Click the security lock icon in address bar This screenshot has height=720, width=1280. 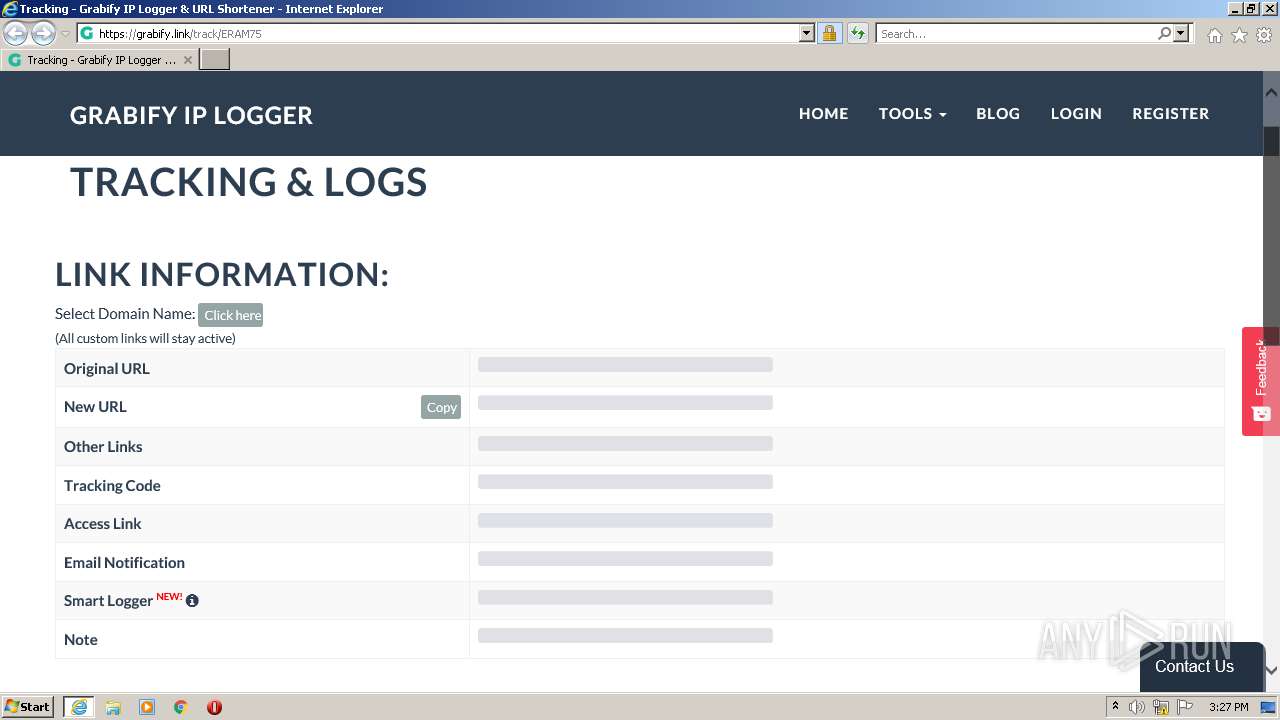[x=829, y=33]
